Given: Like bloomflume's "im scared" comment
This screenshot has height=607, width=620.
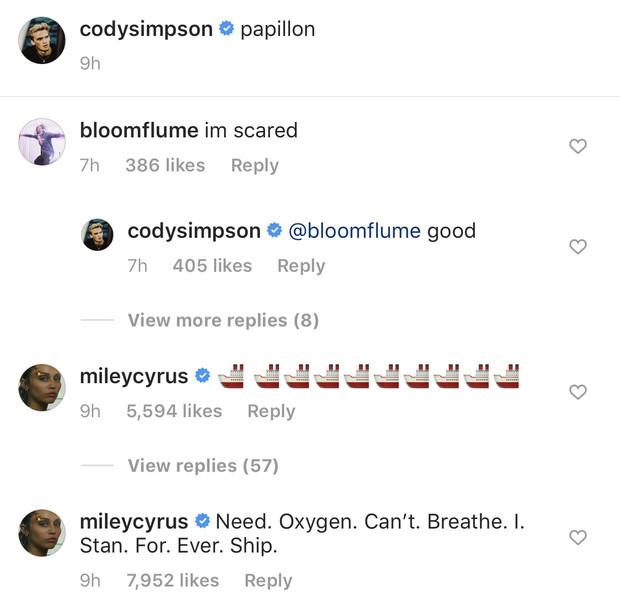Looking at the screenshot, I should (577, 146).
